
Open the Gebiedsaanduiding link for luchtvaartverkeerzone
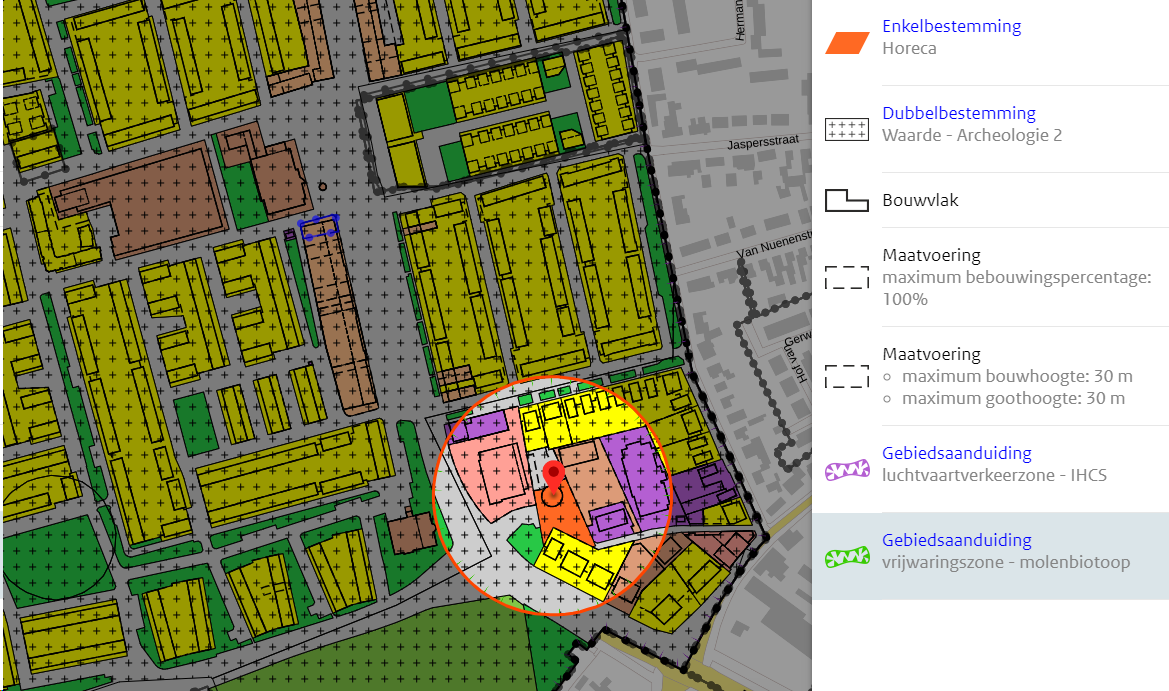957,453
